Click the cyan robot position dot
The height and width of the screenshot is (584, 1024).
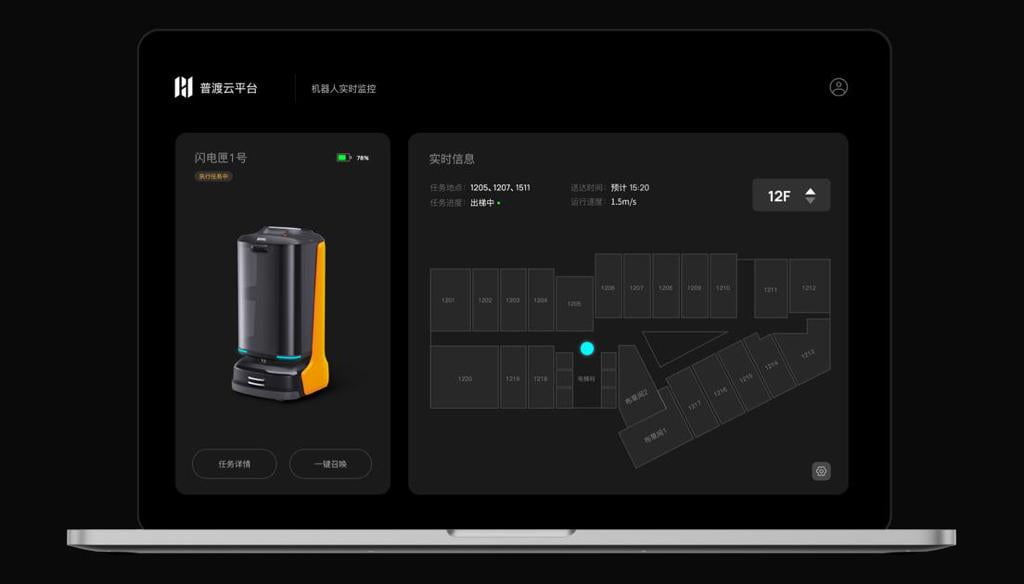click(587, 348)
